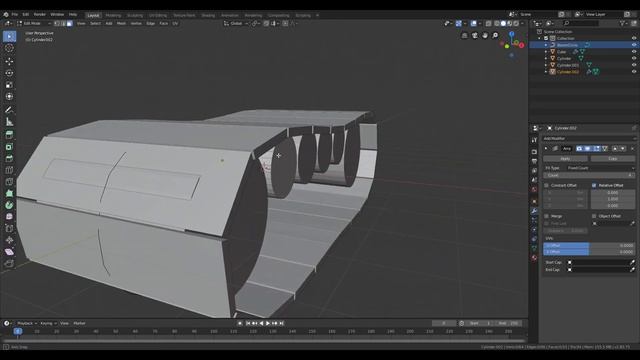This screenshot has width=640, height=360.
Task: Disable the Relative Offset checkbox
Action: pos(594,185)
